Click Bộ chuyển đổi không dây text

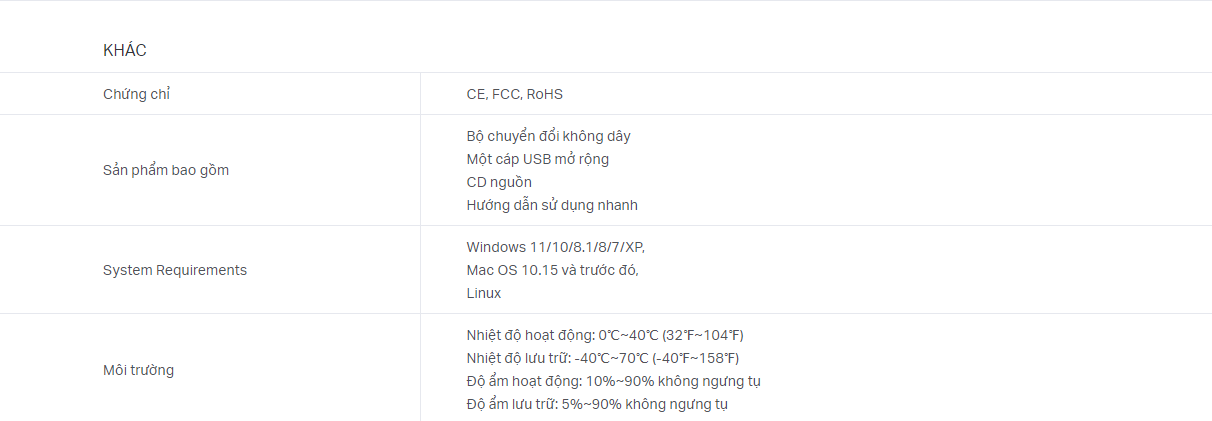tap(548, 136)
